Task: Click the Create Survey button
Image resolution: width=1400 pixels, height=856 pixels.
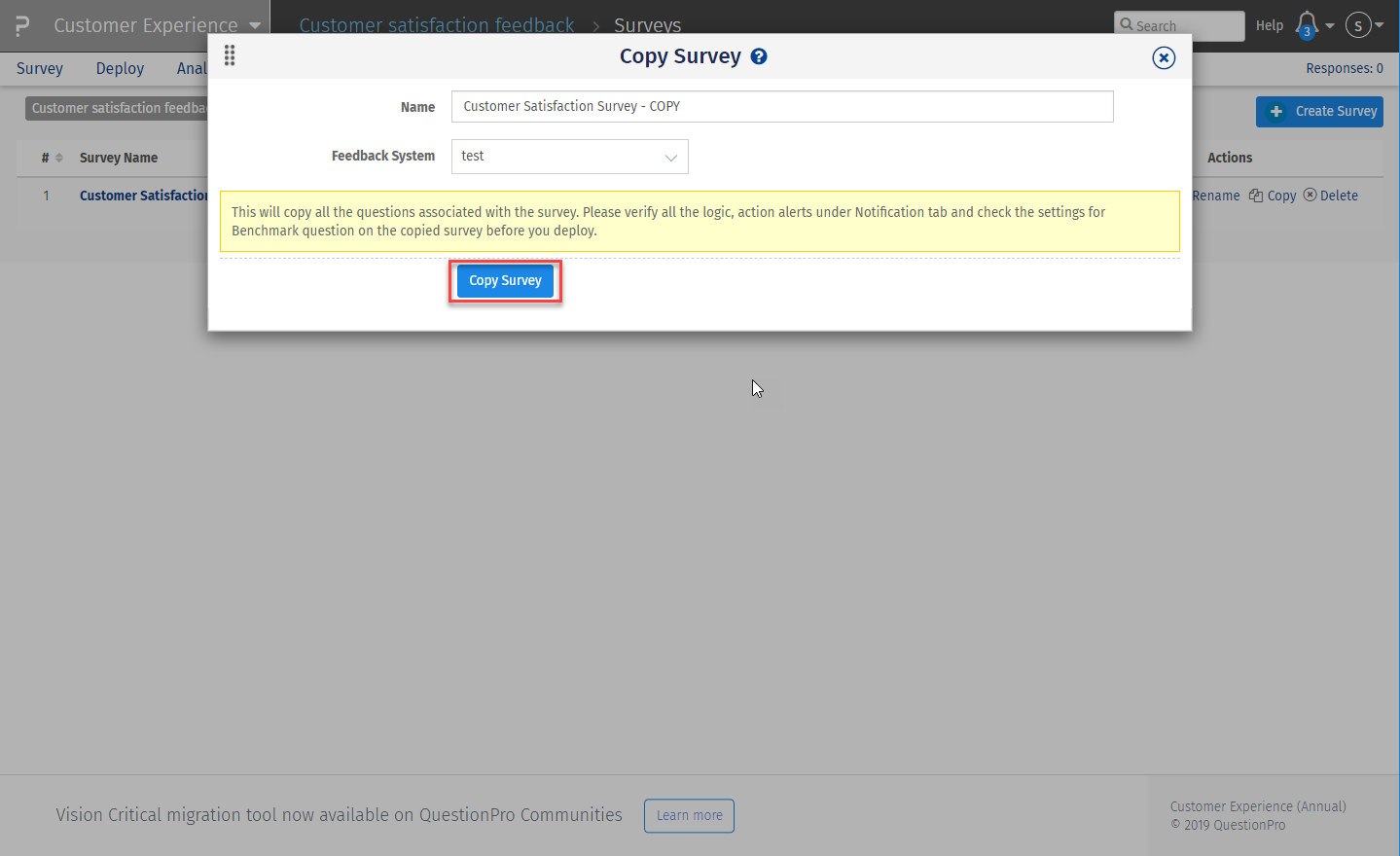Action: point(1319,111)
